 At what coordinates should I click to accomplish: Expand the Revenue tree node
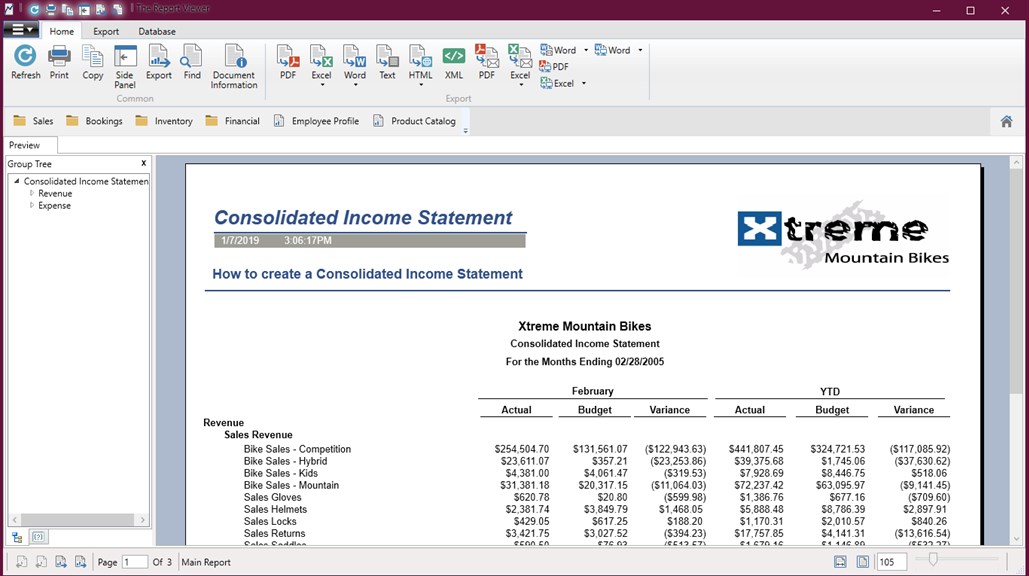click(32, 194)
